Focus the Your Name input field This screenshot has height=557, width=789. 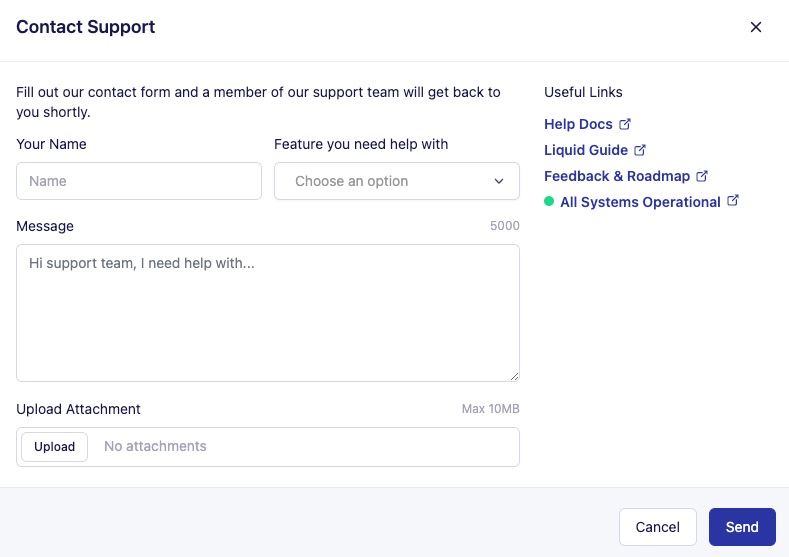(x=139, y=182)
